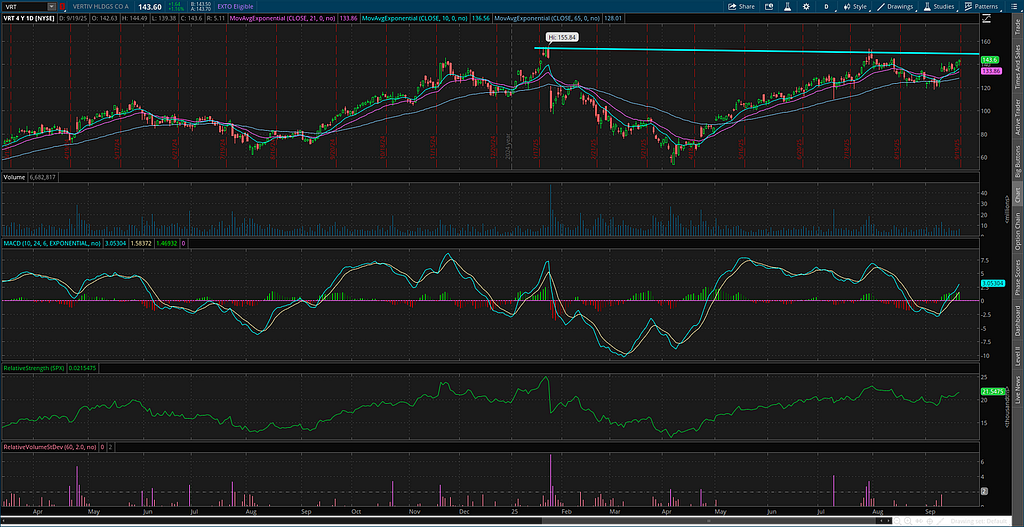Open the Drawings dropdown menu

(x=897, y=7)
